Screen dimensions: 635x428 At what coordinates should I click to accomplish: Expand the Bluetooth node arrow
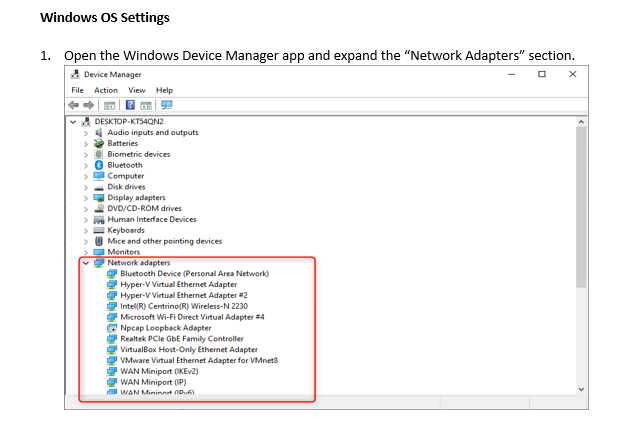(85, 166)
